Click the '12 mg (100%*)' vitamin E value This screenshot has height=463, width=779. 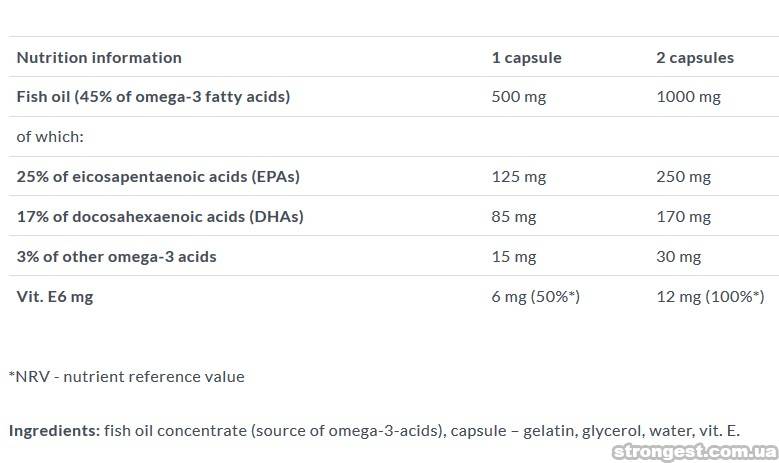tap(710, 296)
